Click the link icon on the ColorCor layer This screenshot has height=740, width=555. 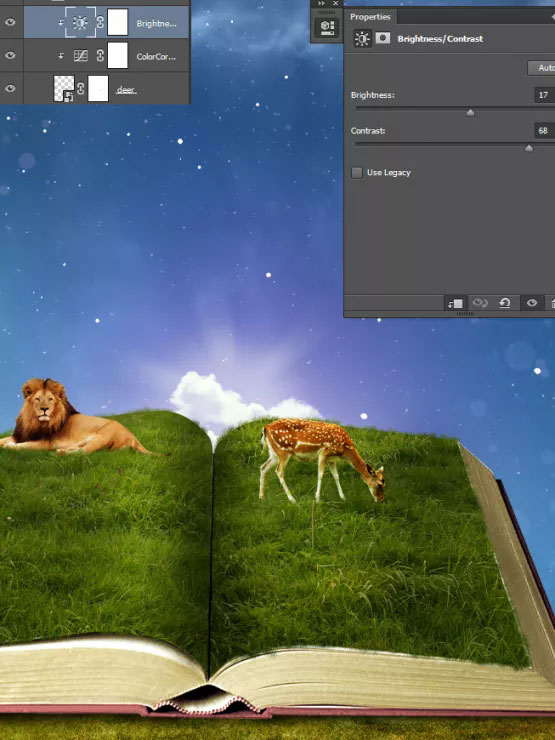pos(100,56)
